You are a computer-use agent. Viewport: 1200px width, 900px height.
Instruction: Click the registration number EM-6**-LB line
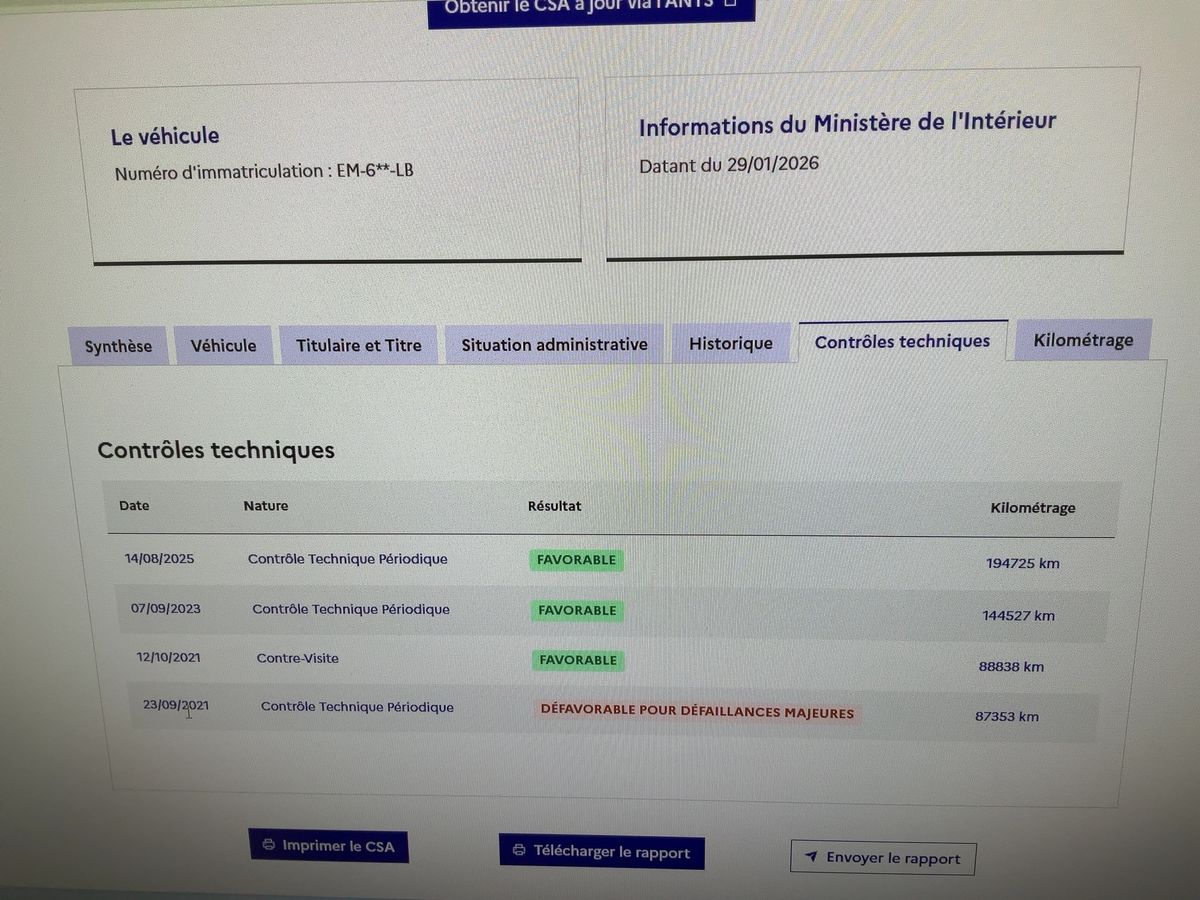click(x=264, y=171)
